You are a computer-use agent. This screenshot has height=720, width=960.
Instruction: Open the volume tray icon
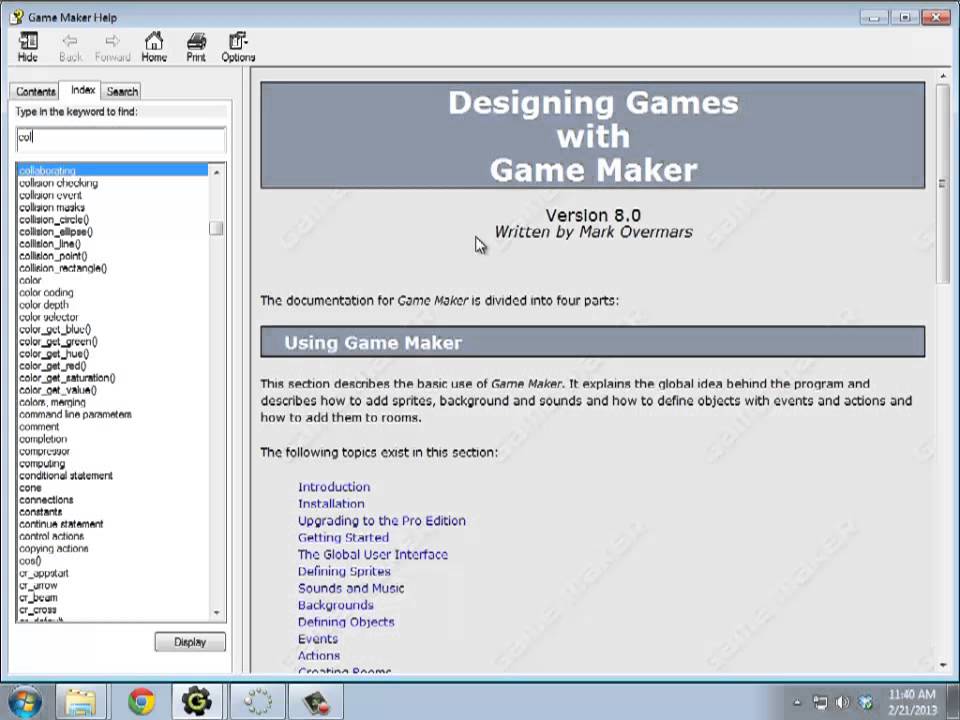pyautogui.click(x=843, y=702)
